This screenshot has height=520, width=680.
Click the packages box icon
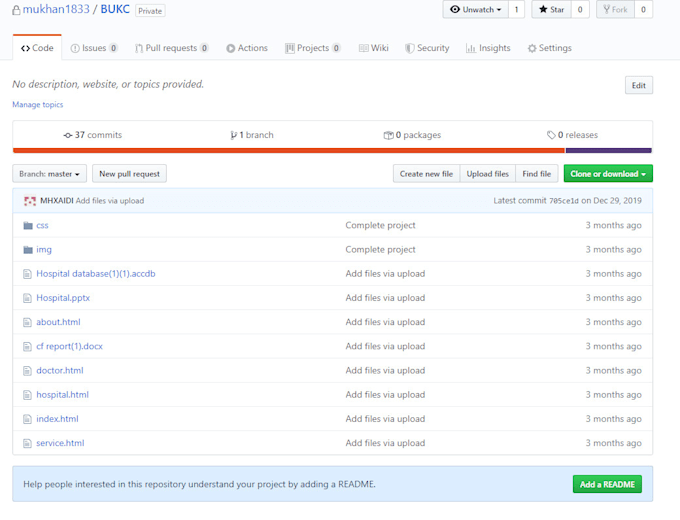tap(388, 135)
